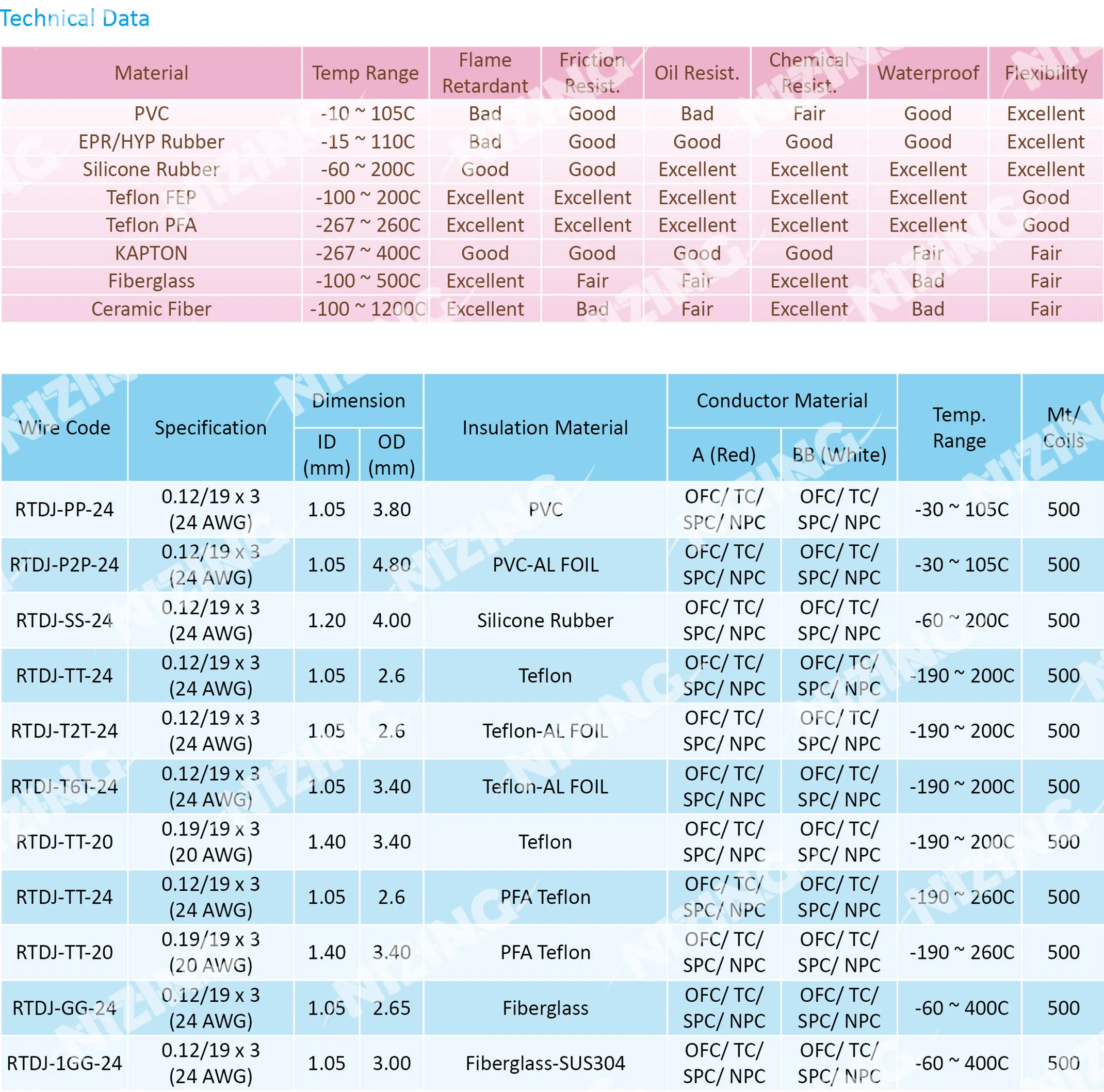Select 'Silicone Rubber' in the material table
The height and width of the screenshot is (1092, 1104).
point(152,170)
